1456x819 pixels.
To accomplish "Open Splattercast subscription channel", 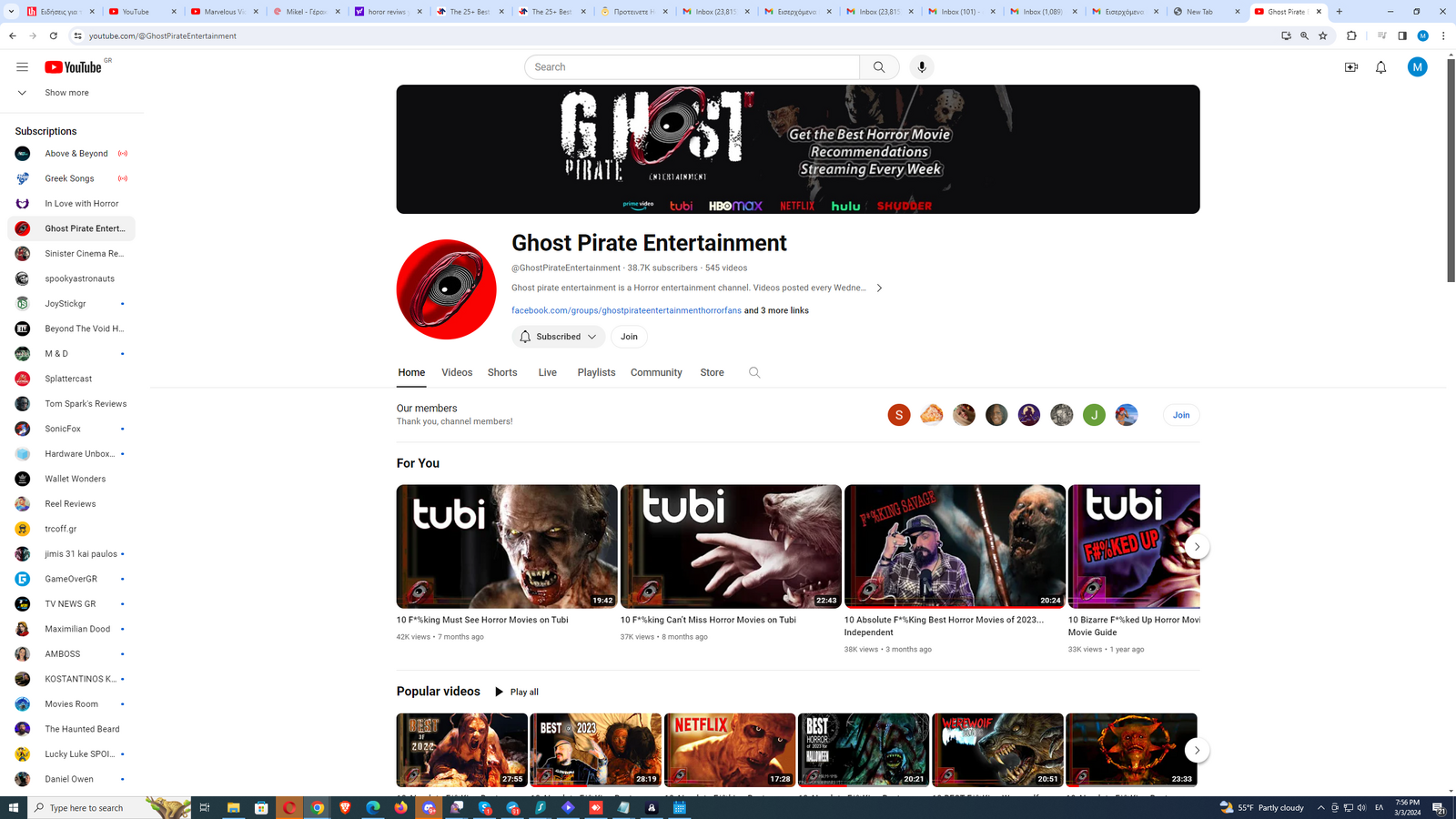I will coord(71,379).
